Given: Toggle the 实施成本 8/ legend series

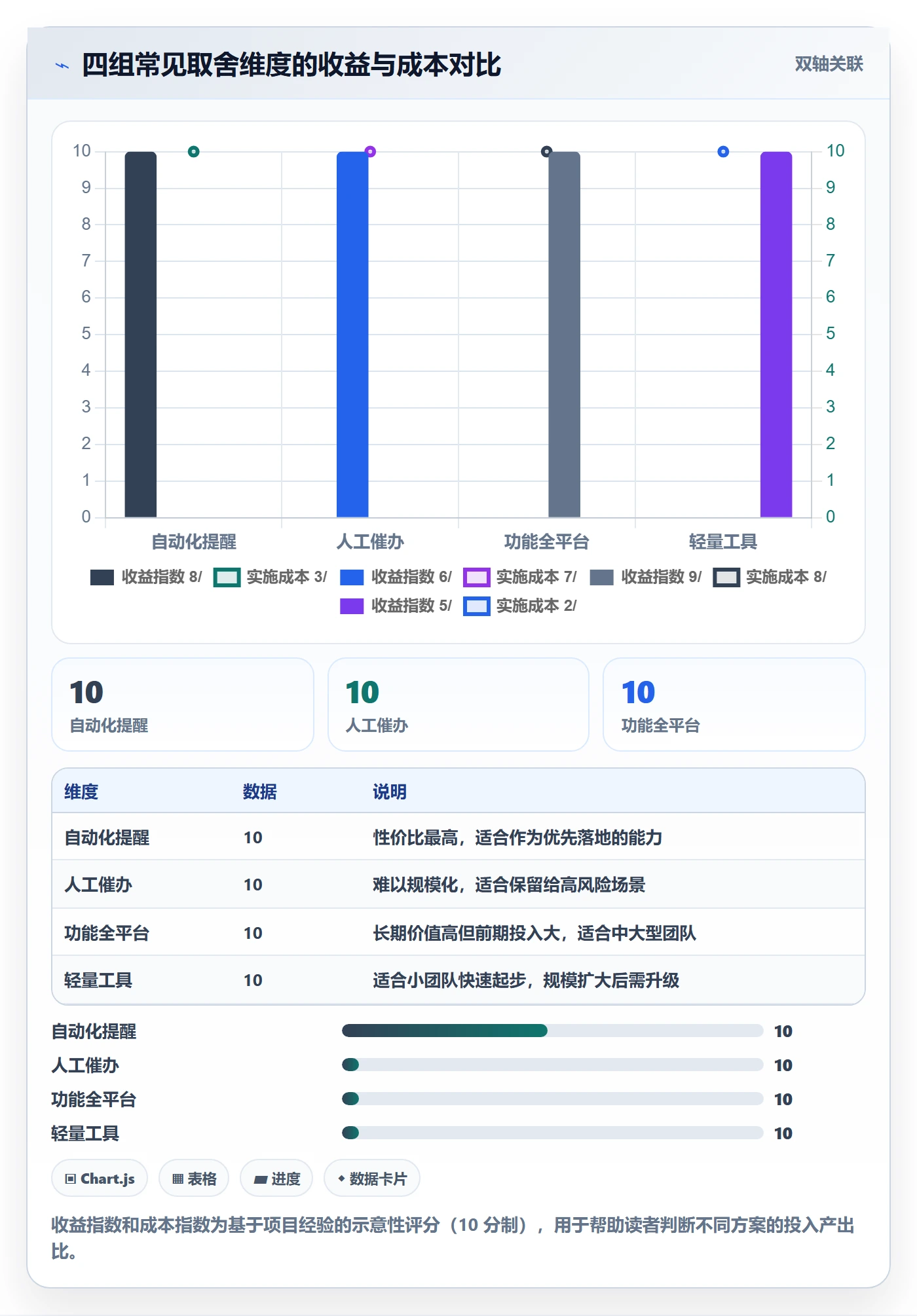Looking at the screenshot, I should point(770,577).
